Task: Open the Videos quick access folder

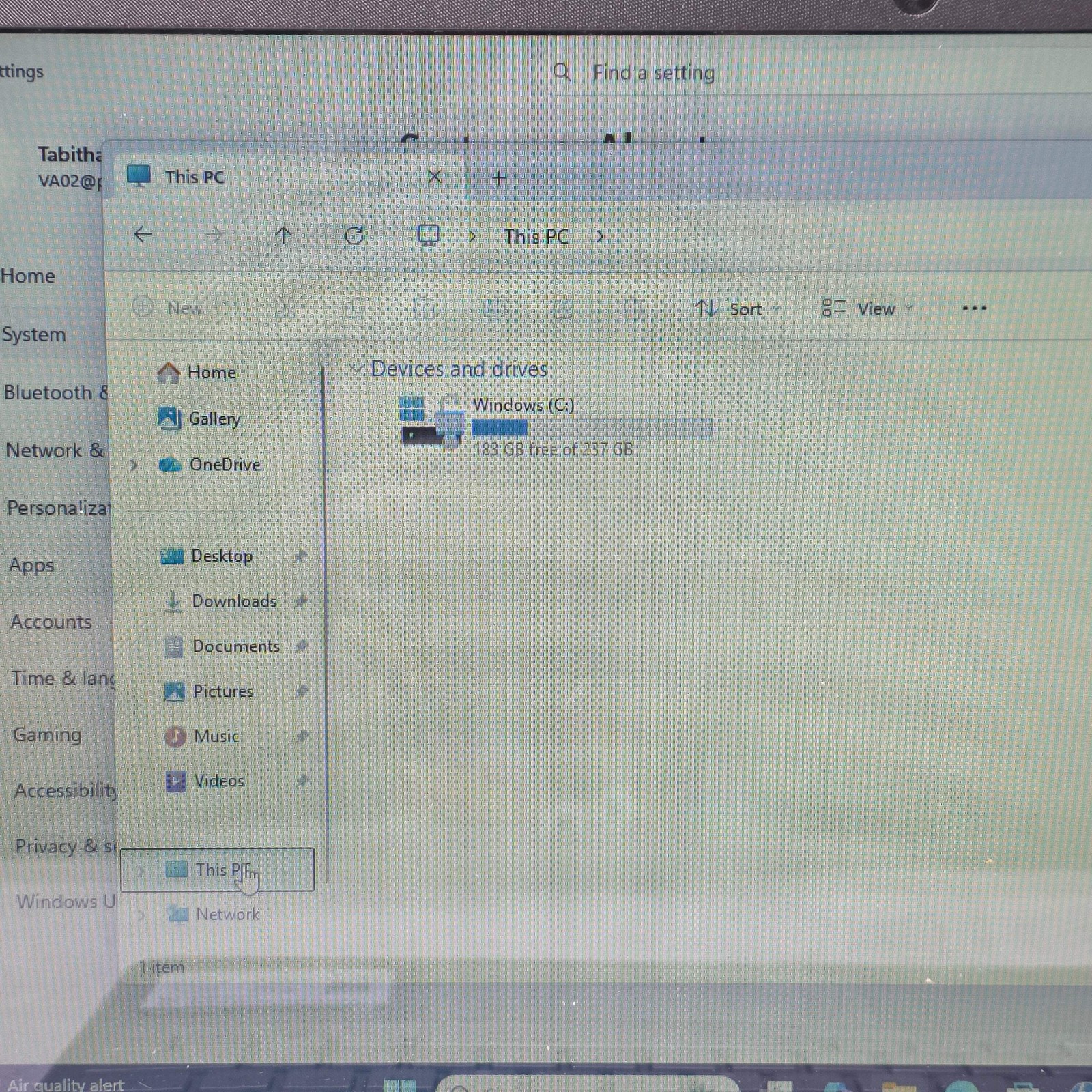Action: click(219, 781)
